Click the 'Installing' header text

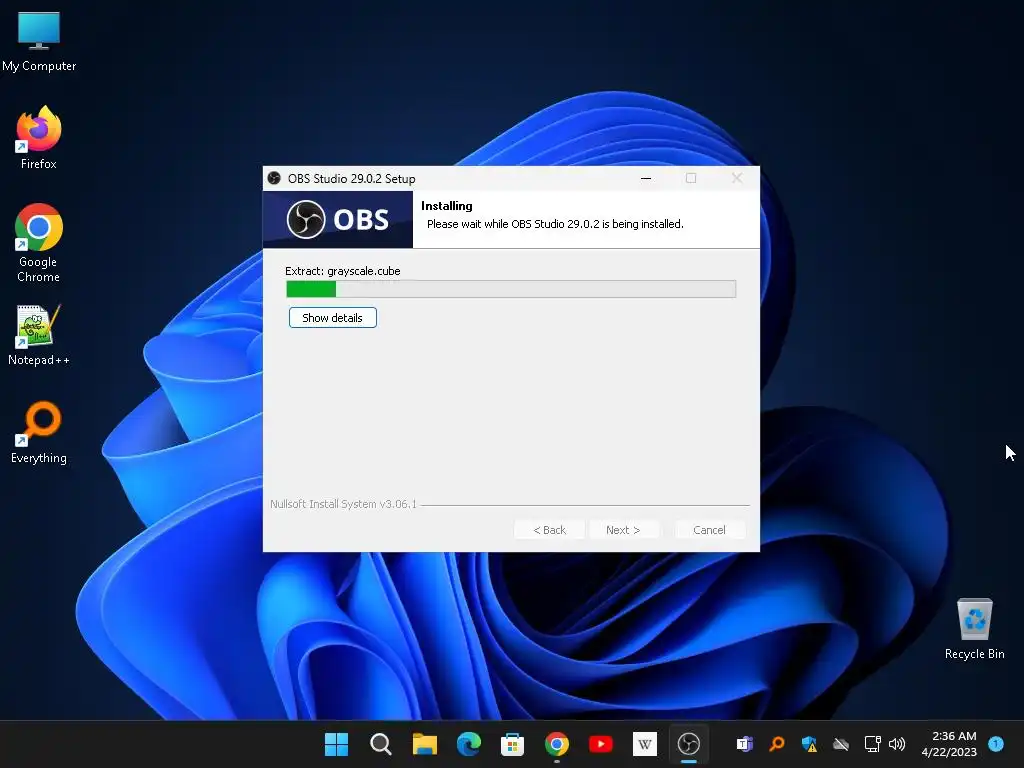click(x=447, y=206)
